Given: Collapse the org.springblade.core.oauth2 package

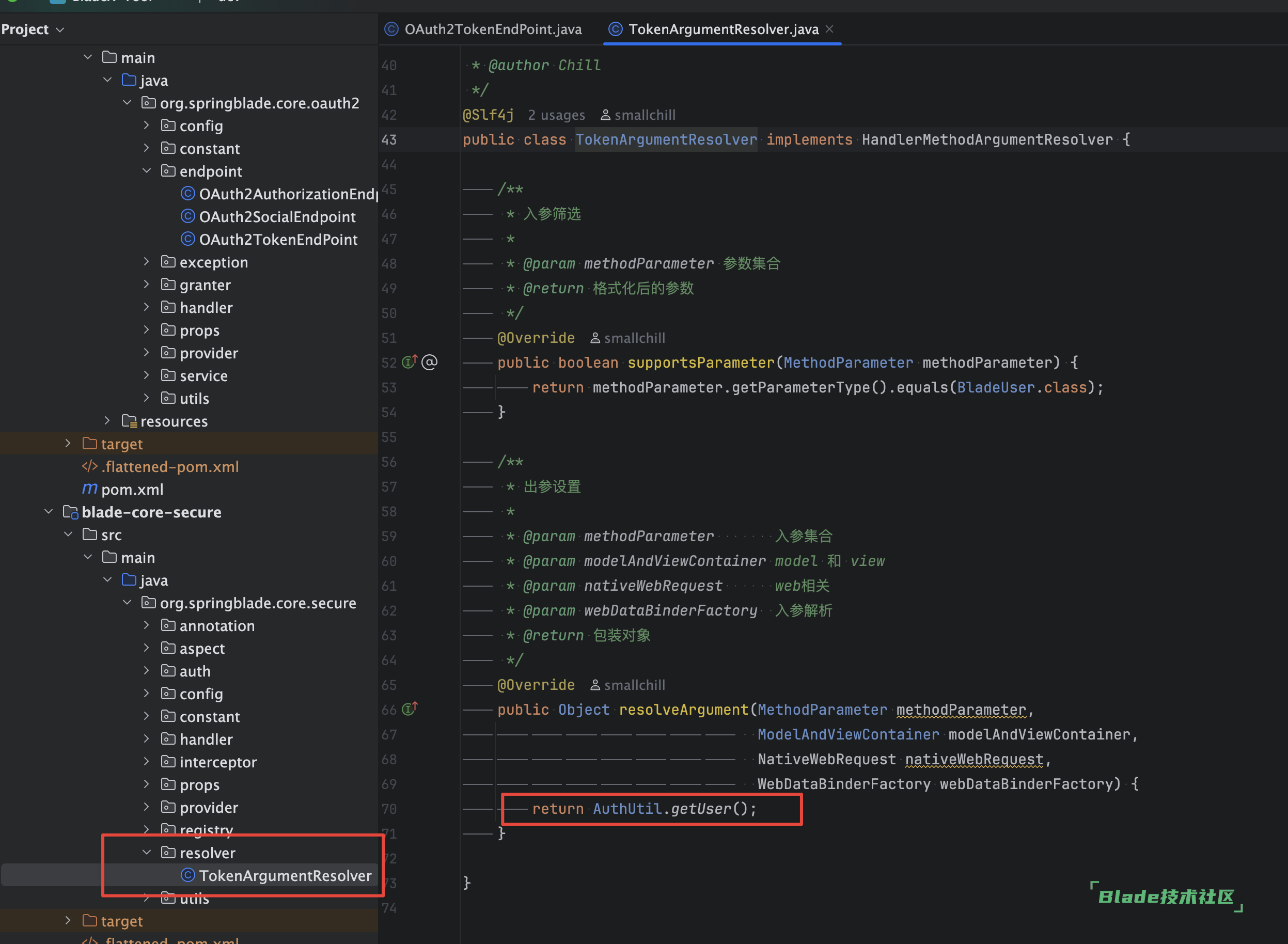Looking at the screenshot, I should pyautogui.click(x=127, y=103).
